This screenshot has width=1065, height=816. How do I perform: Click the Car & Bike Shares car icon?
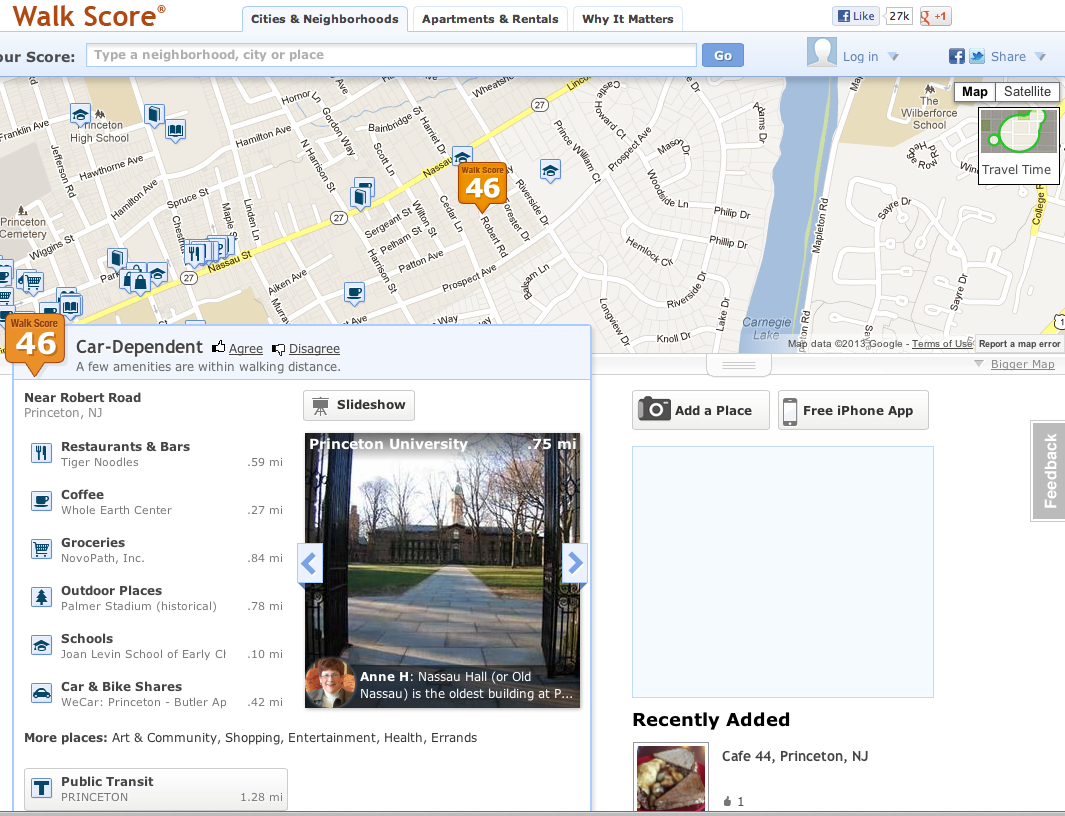41,693
